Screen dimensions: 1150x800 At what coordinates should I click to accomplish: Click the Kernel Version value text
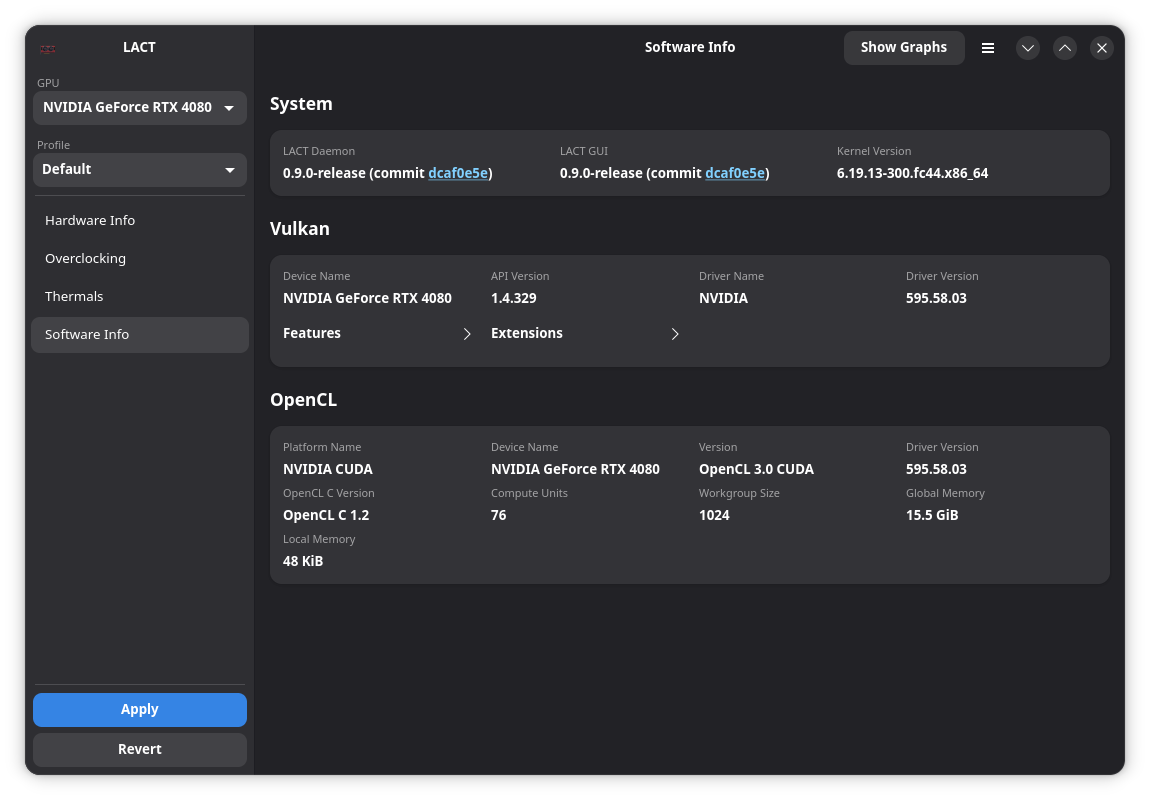pos(912,173)
